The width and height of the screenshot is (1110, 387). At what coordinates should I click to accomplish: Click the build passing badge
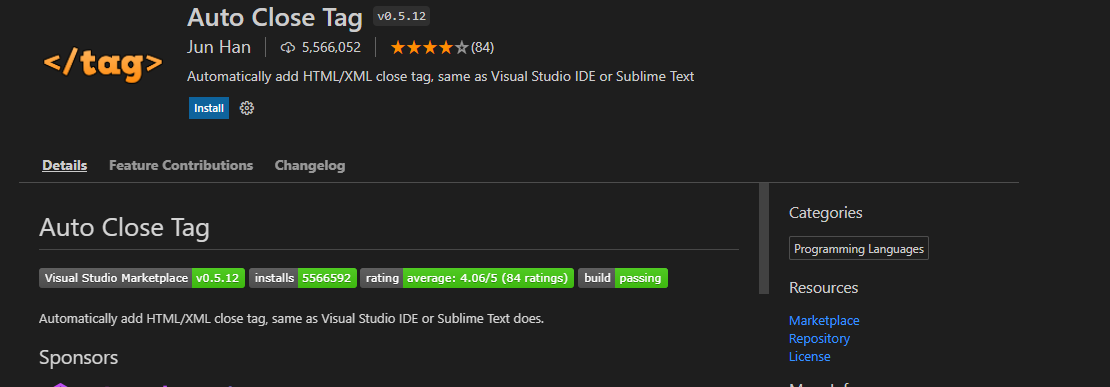(x=623, y=278)
